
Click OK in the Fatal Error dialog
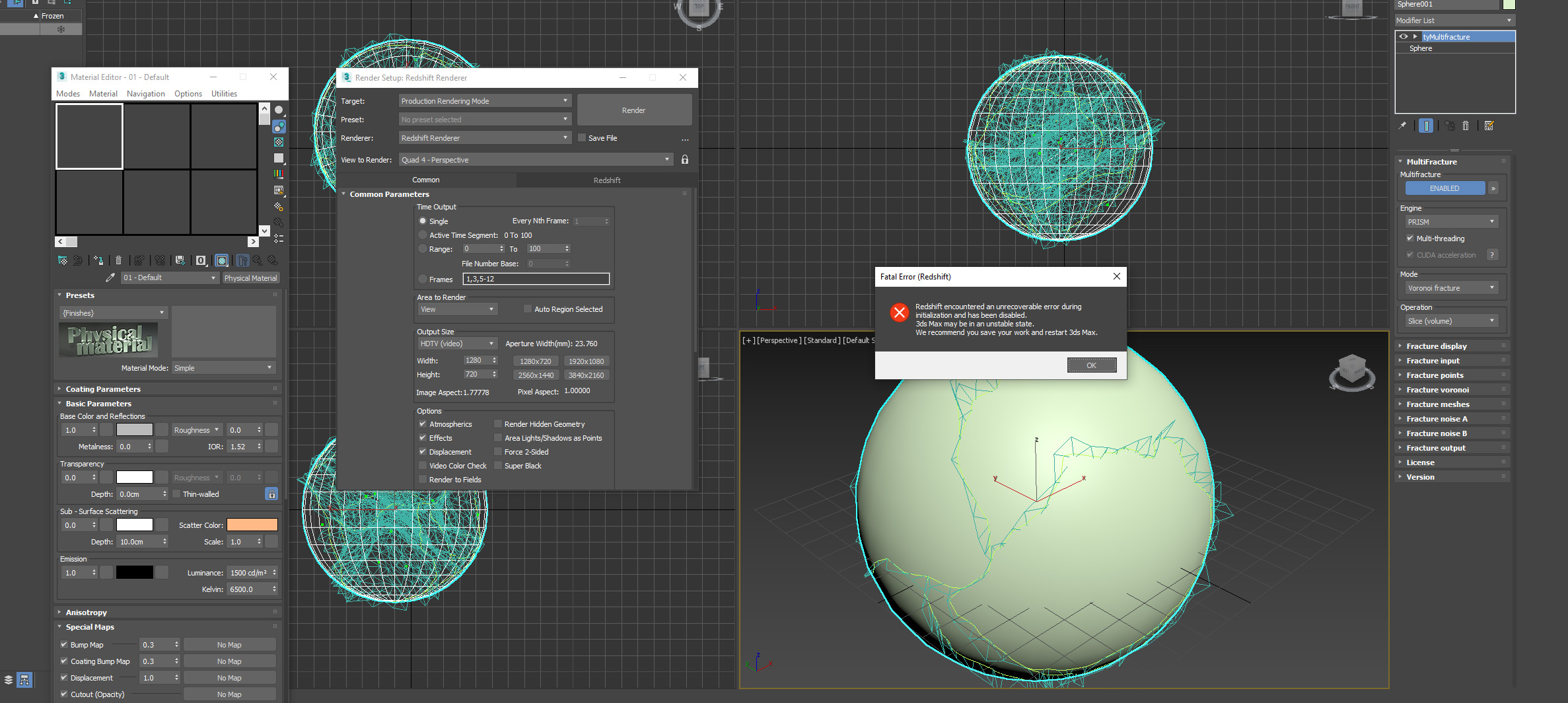(1091, 365)
